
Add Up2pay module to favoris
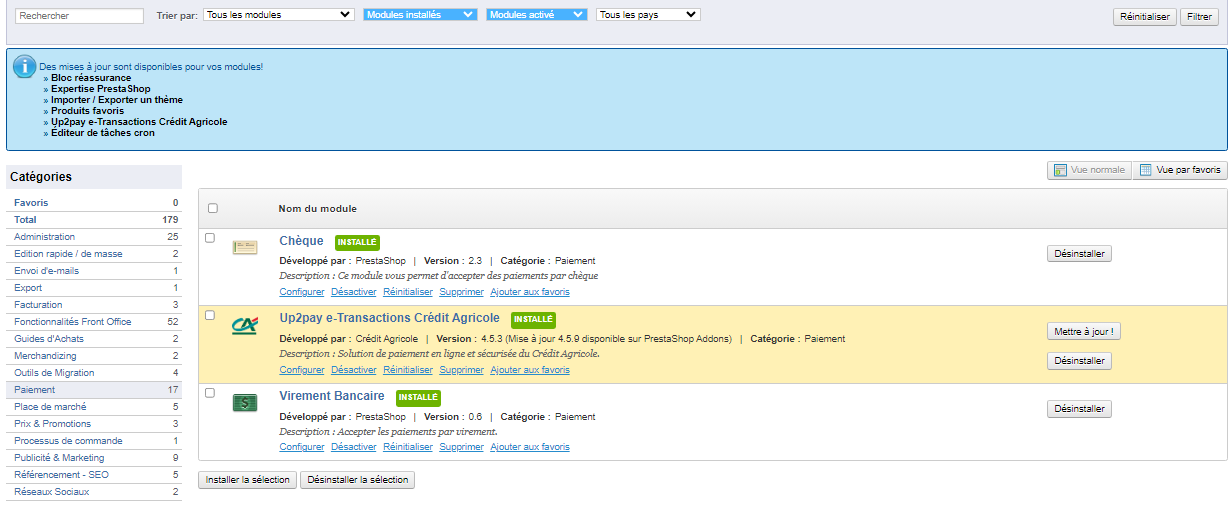coord(530,370)
